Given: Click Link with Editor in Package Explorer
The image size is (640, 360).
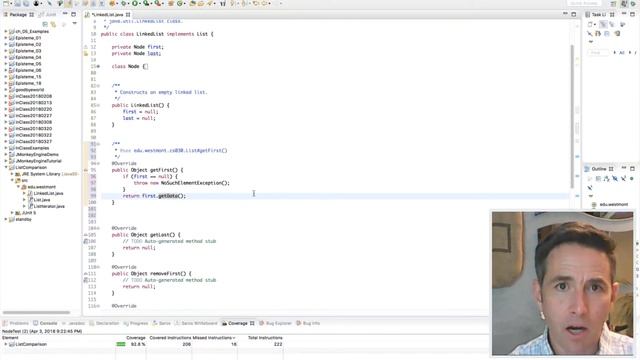Looking at the screenshot, I should (x=53, y=24).
